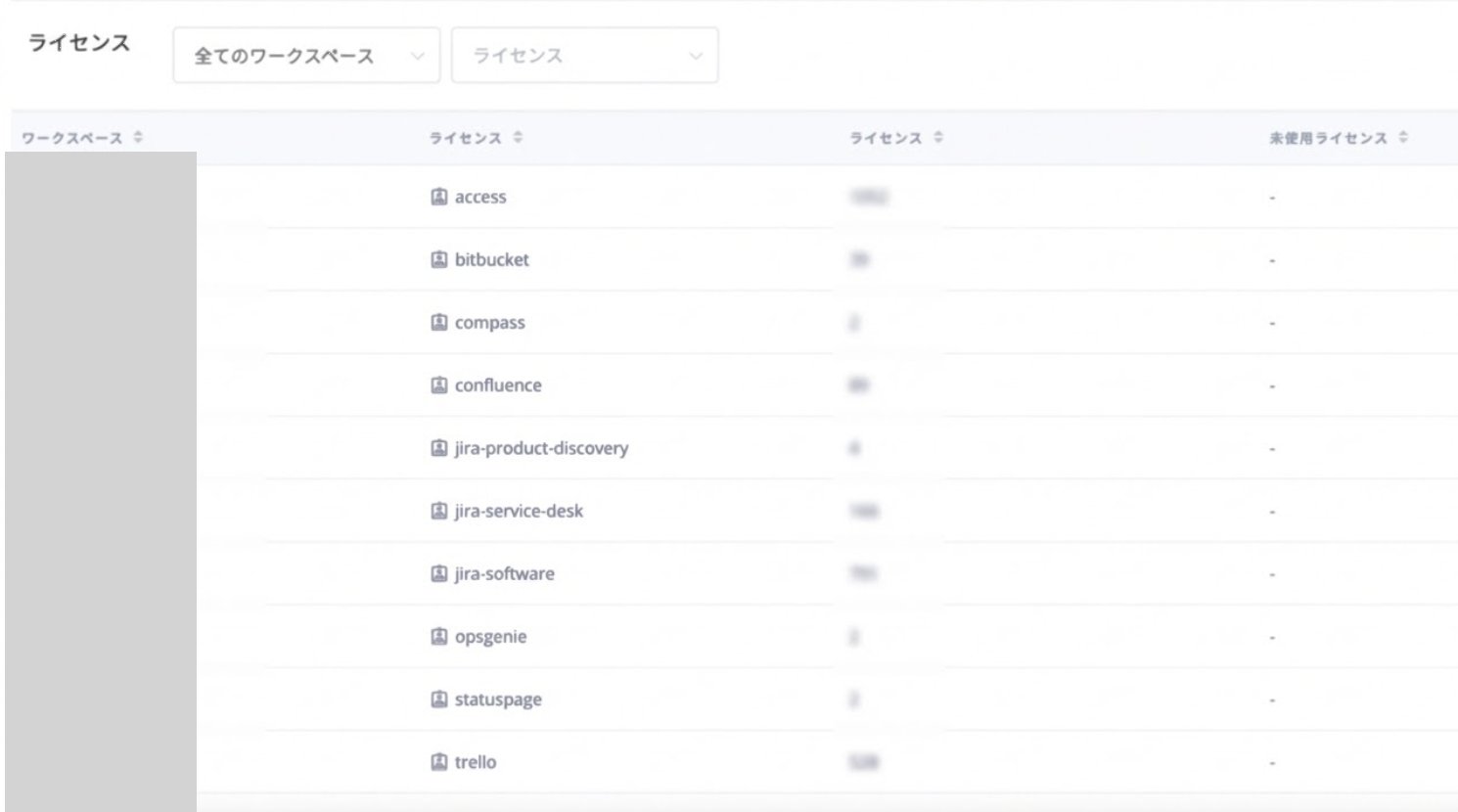Screen dimensions: 1458x812
Task: Select the confluence row text
Action: pos(498,384)
